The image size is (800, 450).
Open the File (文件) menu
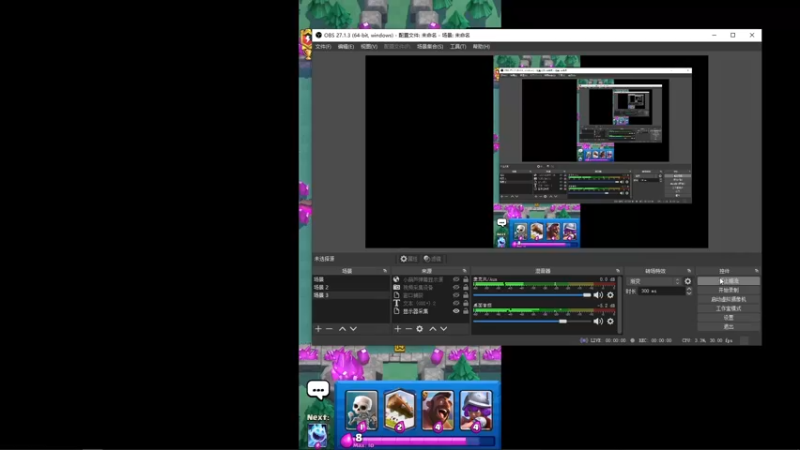click(323, 46)
